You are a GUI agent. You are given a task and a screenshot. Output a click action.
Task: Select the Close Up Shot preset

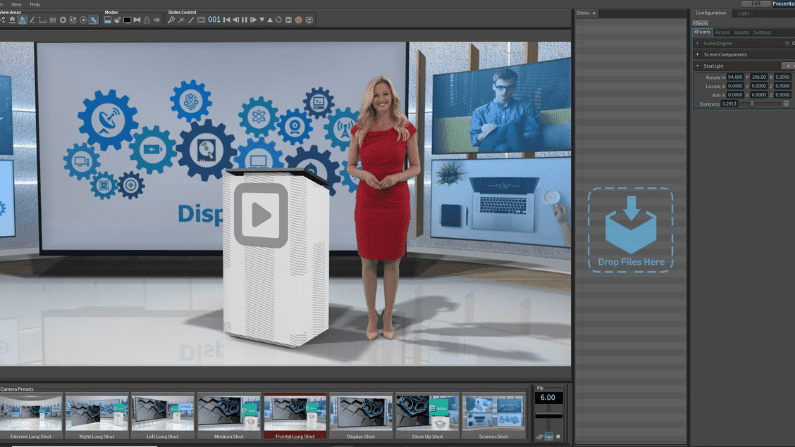(x=427, y=416)
